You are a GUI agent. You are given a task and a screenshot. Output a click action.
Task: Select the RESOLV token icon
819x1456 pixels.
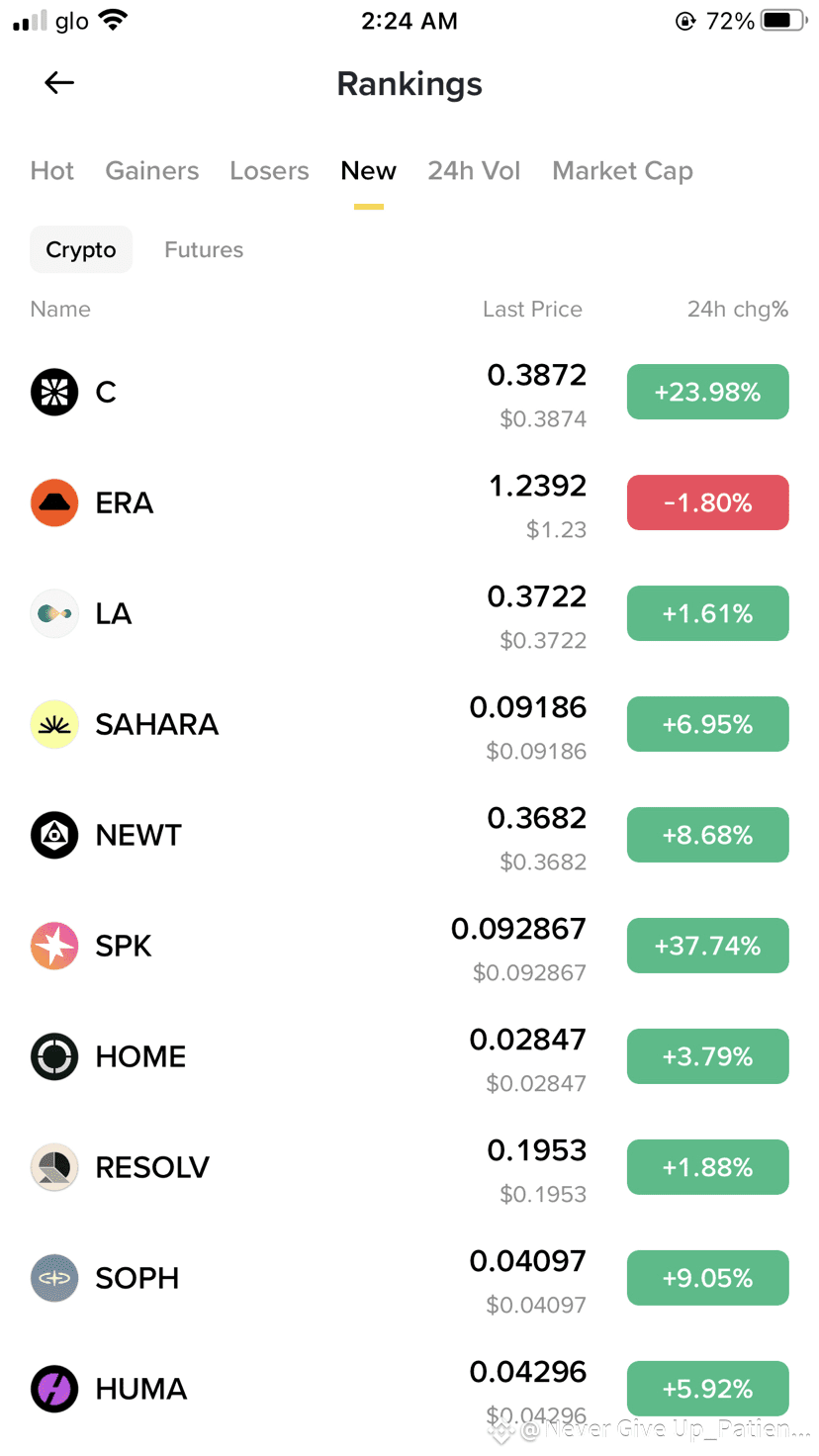54,1167
